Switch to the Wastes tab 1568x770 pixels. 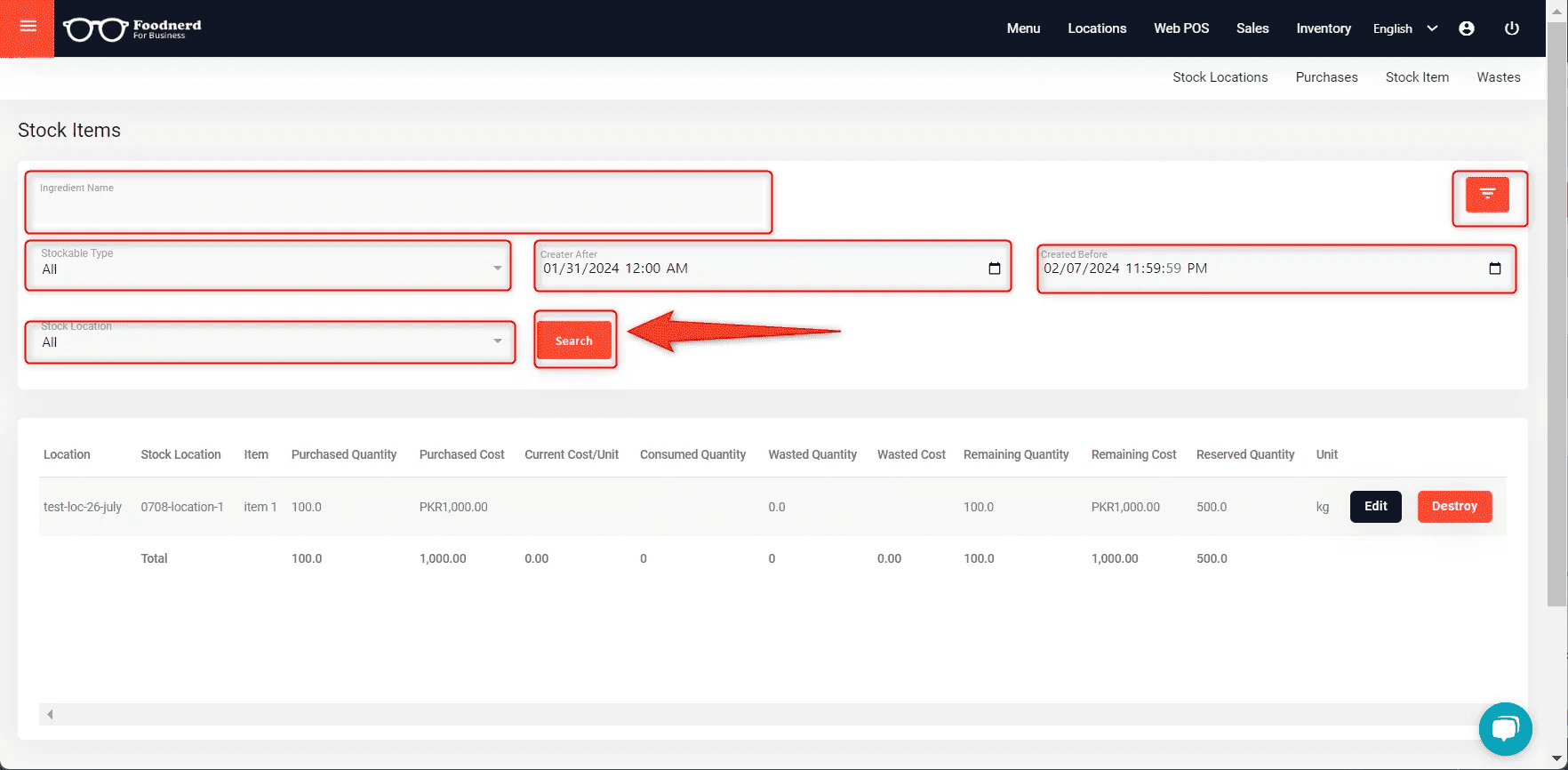1499,77
